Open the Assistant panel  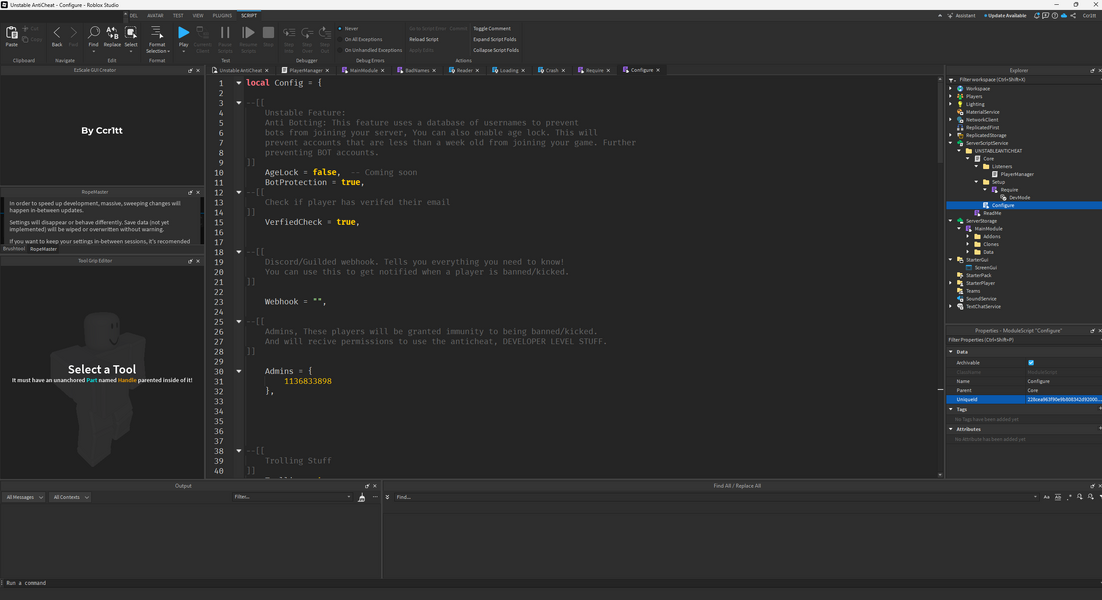point(961,15)
